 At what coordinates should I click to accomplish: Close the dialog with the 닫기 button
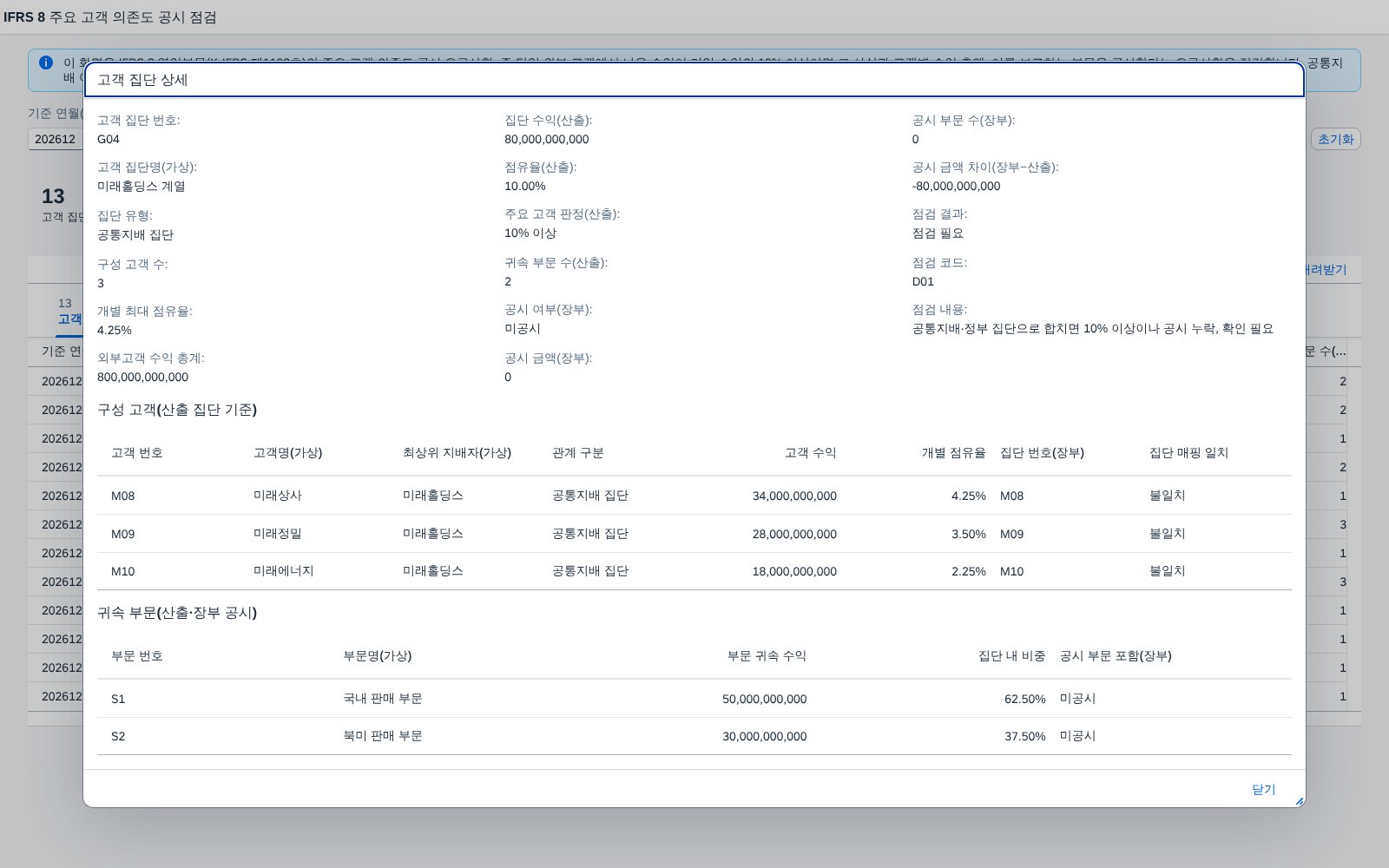click(x=1263, y=789)
